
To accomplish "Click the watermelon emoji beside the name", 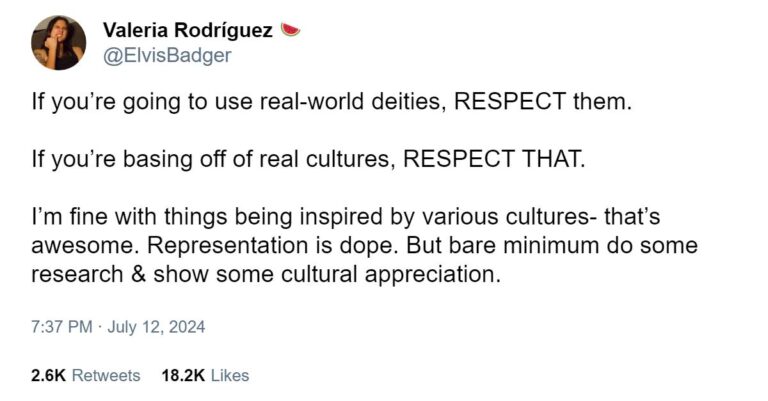I will point(290,30).
